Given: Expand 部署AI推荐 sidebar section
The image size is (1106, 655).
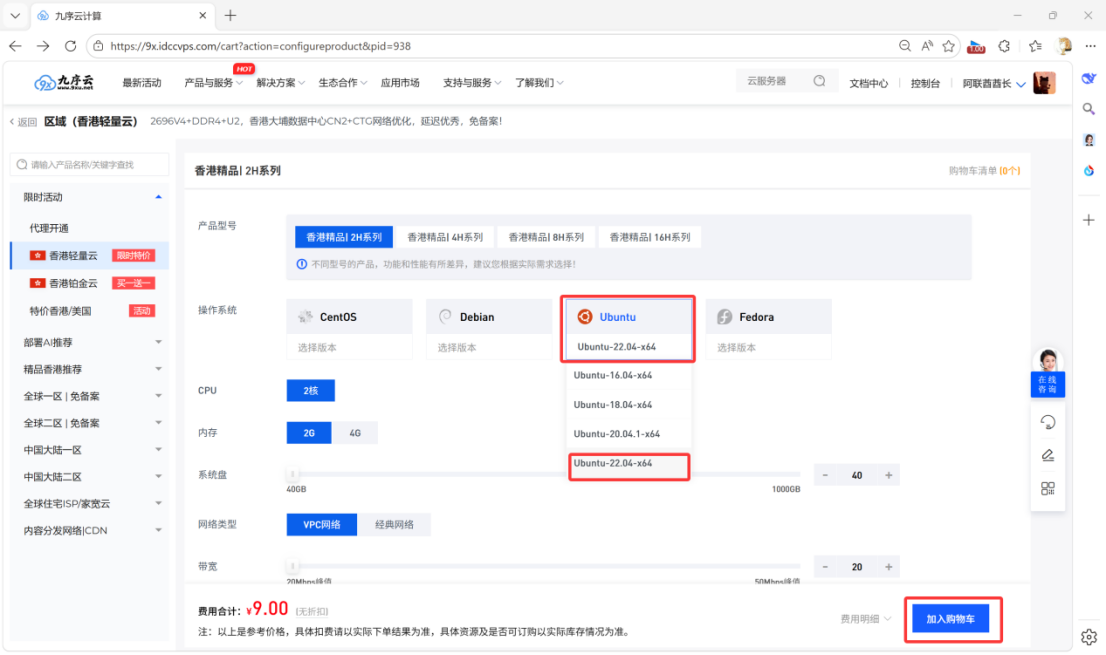Looking at the screenshot, I should pyautogui.click(x=90, y=342).
